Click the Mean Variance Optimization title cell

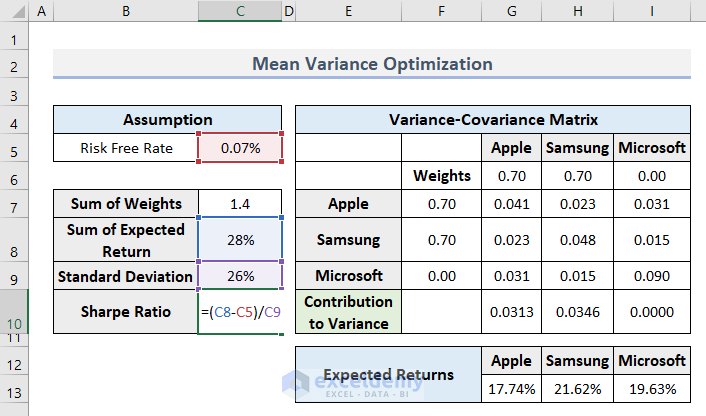pos(372,64)
